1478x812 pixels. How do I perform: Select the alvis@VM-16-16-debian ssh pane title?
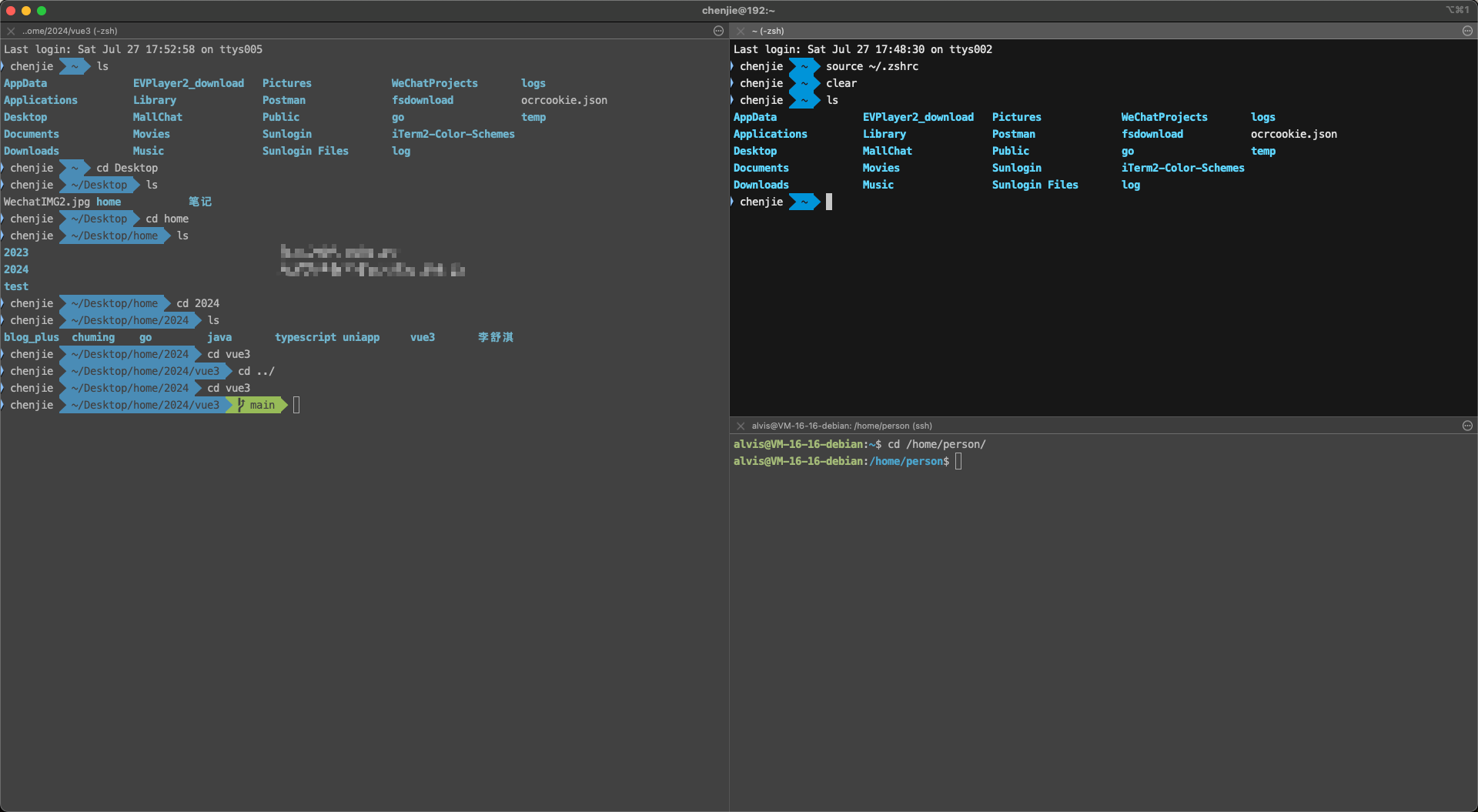click(x=841, y=426)
